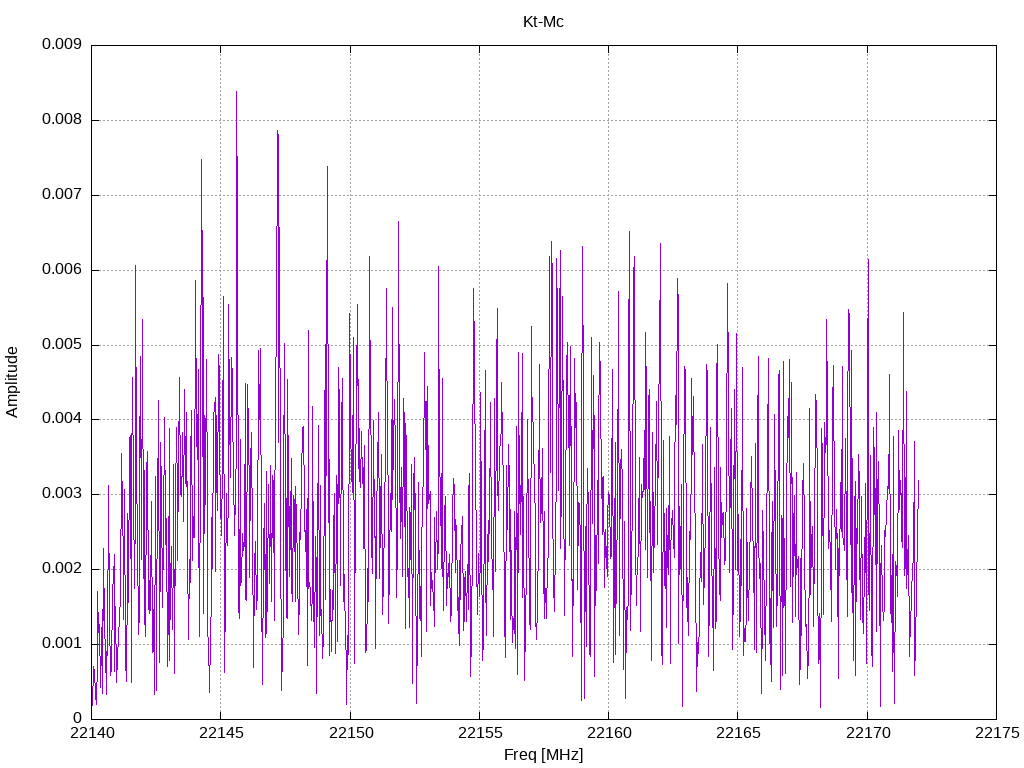
Task: Click the 22175 x-axis tick label
Action: click(997, 733)
